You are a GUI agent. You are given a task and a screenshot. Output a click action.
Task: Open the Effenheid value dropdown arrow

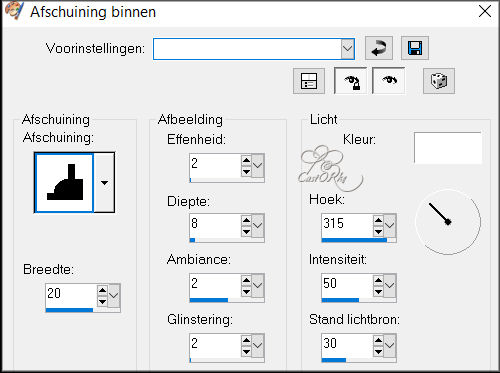click(x=258, y=165)
